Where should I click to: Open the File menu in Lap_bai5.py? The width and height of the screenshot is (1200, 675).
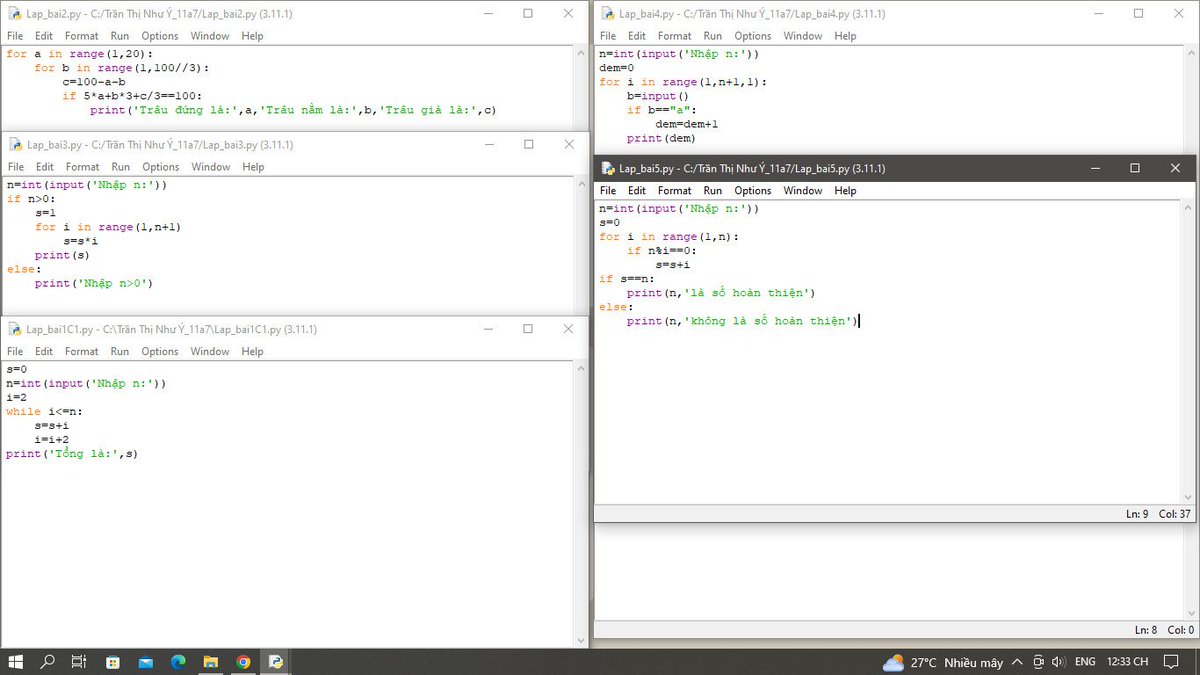(x=608, y=190)
